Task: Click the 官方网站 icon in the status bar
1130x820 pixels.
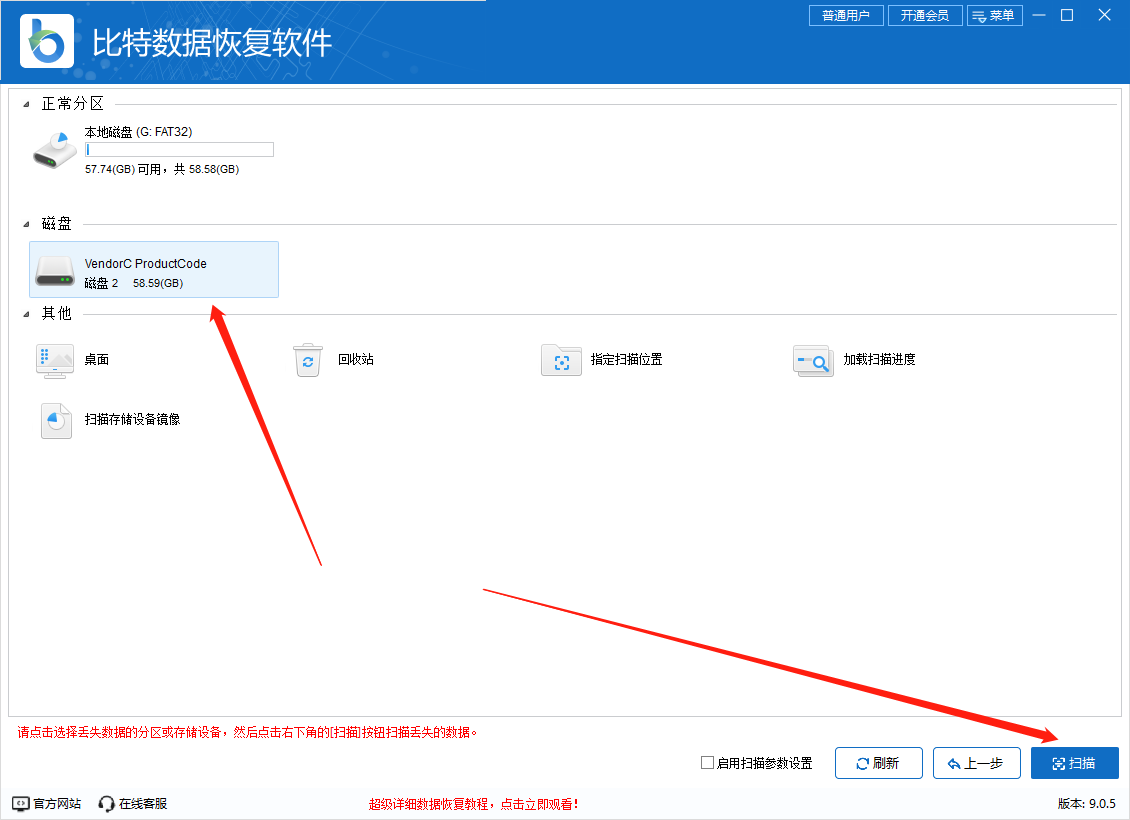Action: click(x=19, y=803)
